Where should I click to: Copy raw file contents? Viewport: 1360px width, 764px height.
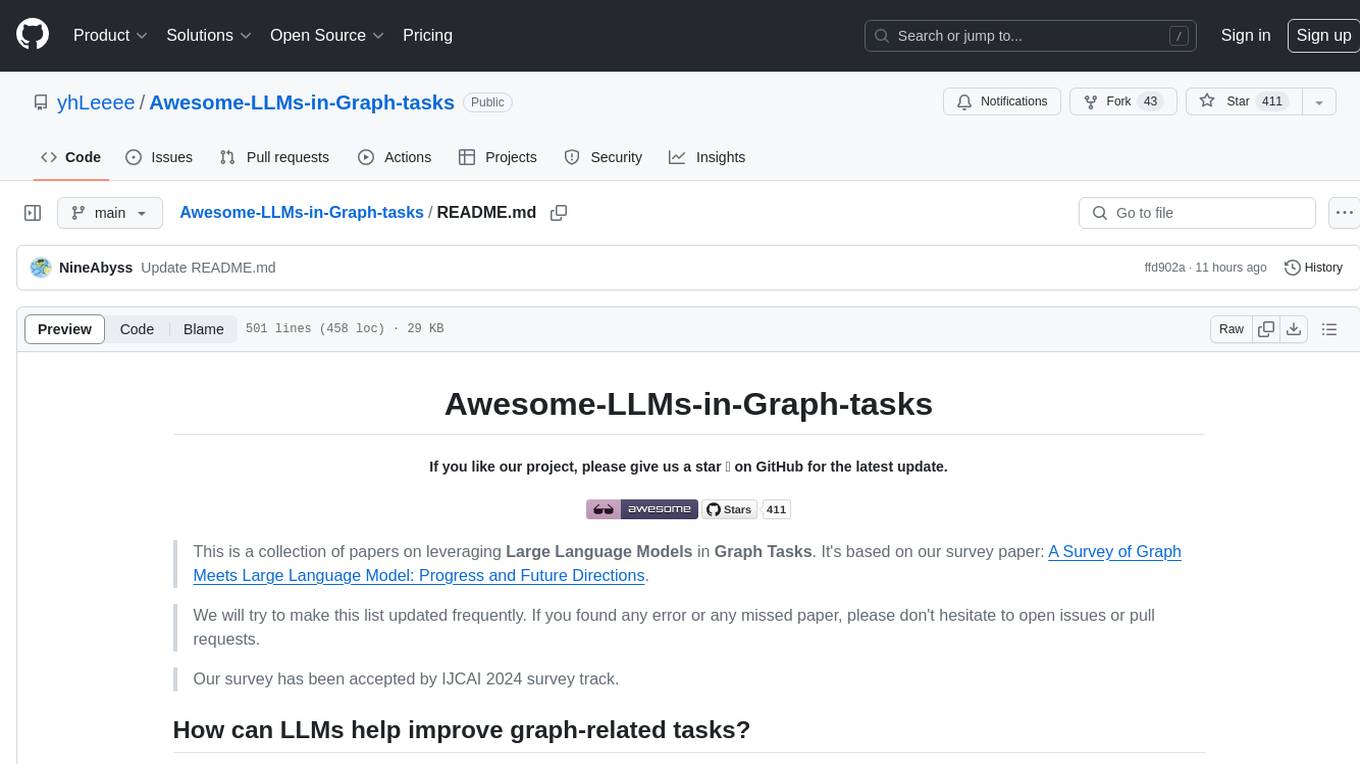[x=1266, y=329]
